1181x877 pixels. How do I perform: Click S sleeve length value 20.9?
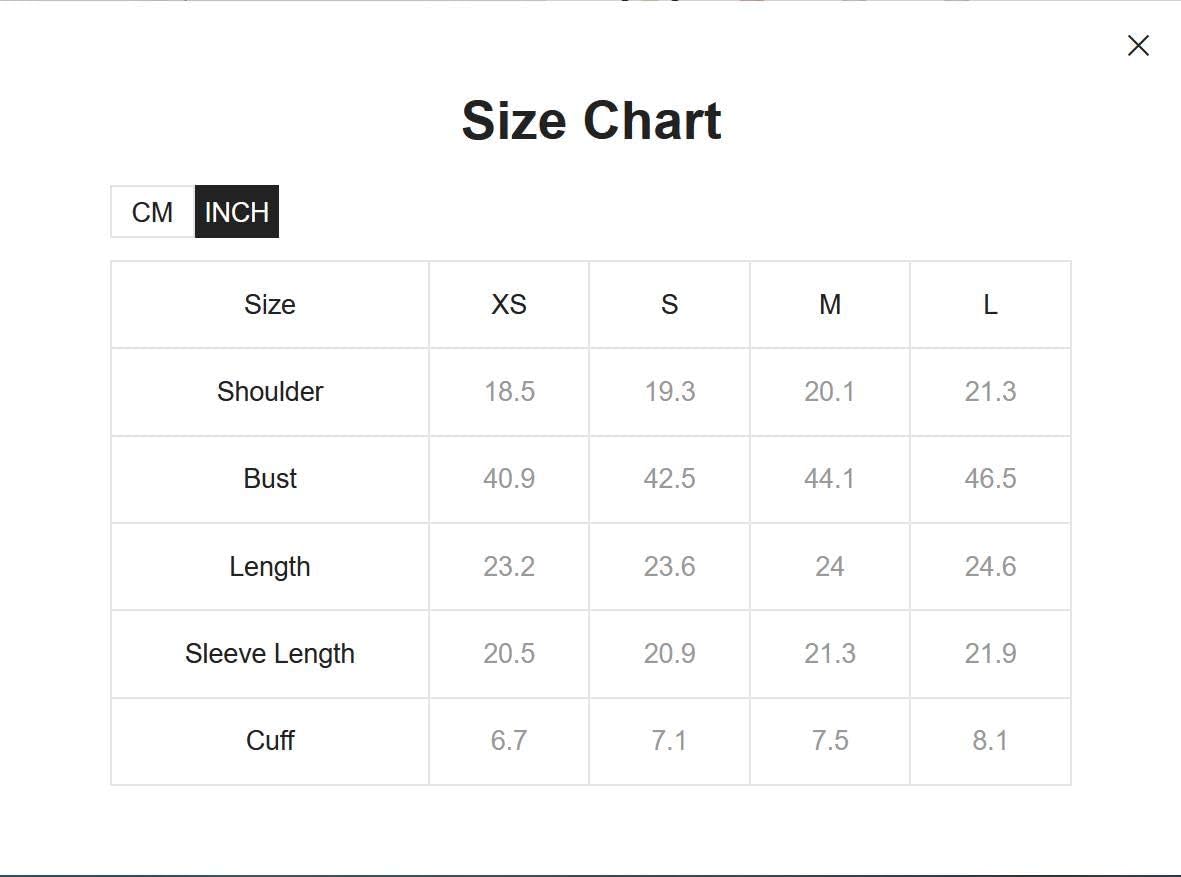pyautogui.click(x=670, y=654)
